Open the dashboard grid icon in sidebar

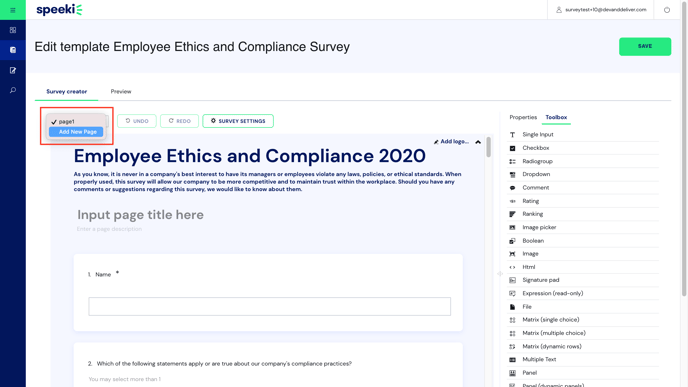pyautogui.click(x=13, y=30)
